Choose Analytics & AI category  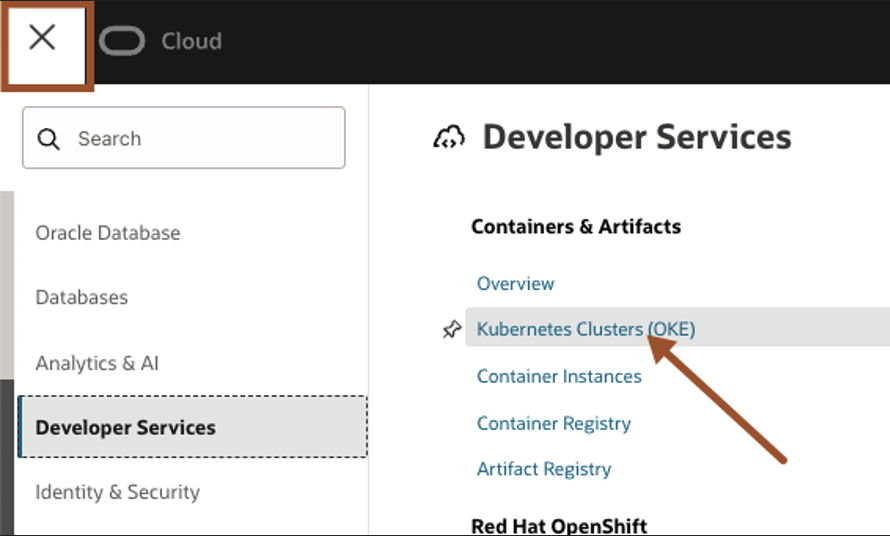(x=97, y=363)
